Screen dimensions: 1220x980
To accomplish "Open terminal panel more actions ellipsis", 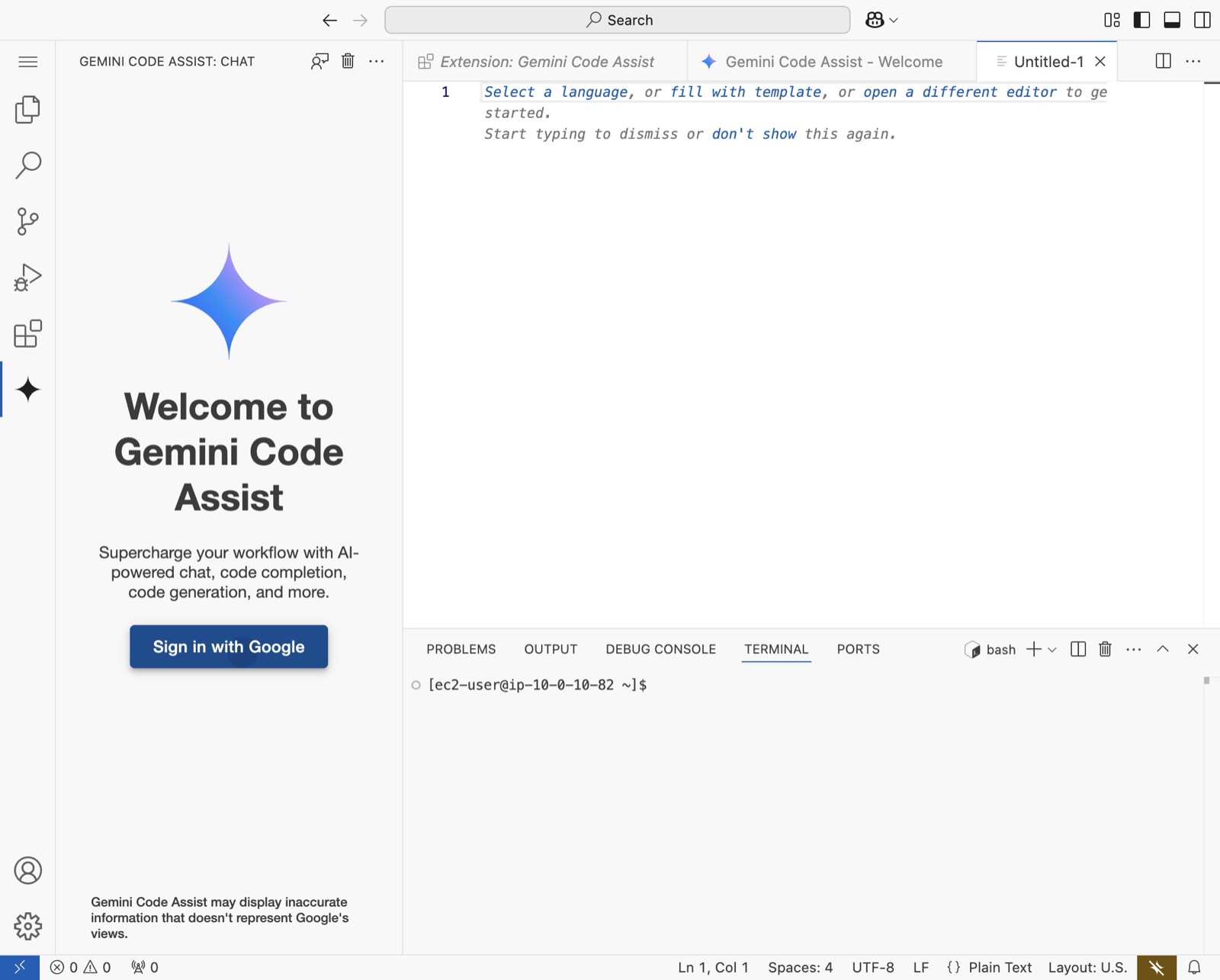I will coord(1134,649).
